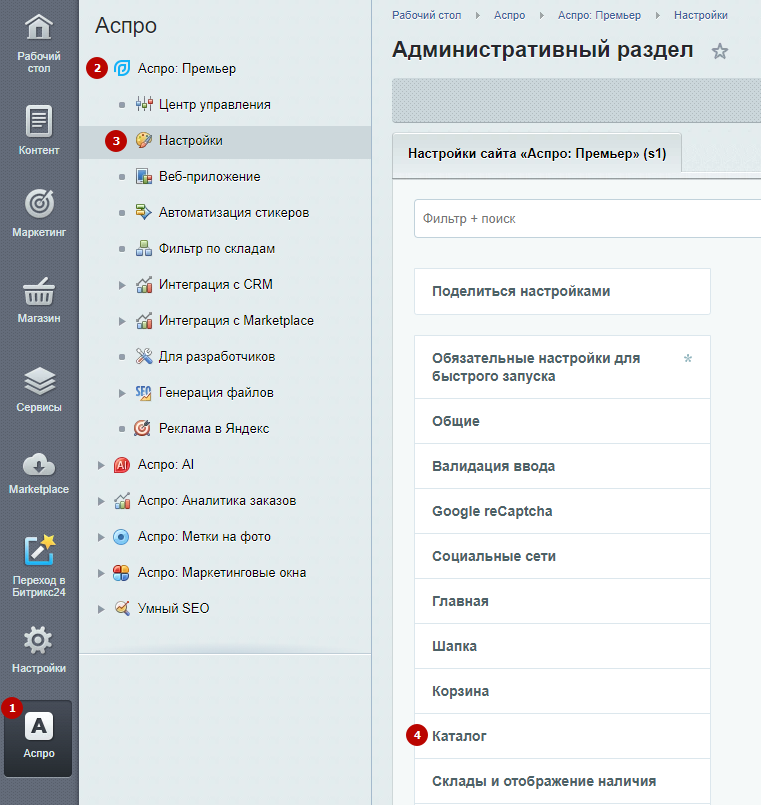The image size is (761, 805).
Task: Expand the Умный SEO tree node
Action: click(101, 609)
